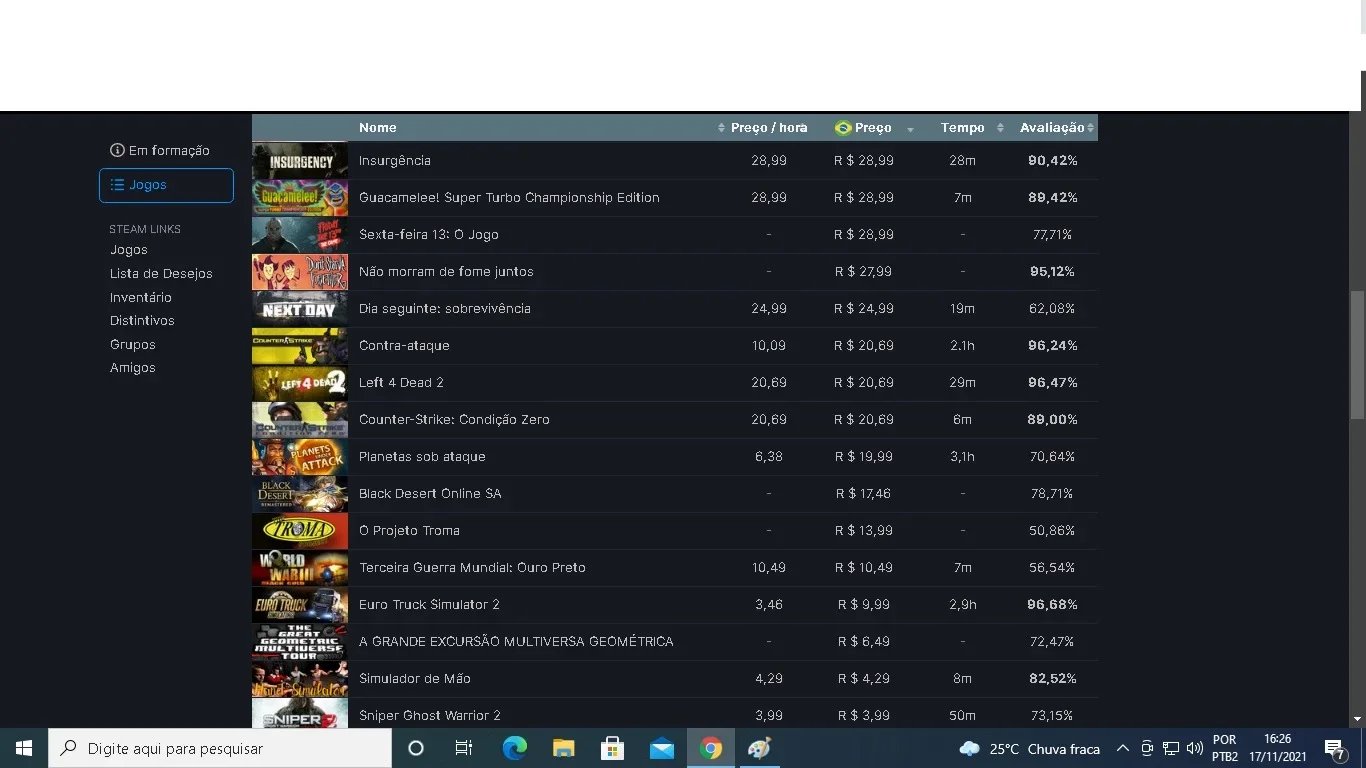Click the POR PTB2 language indicator

pyautogui.click(x=1224, y=748)
